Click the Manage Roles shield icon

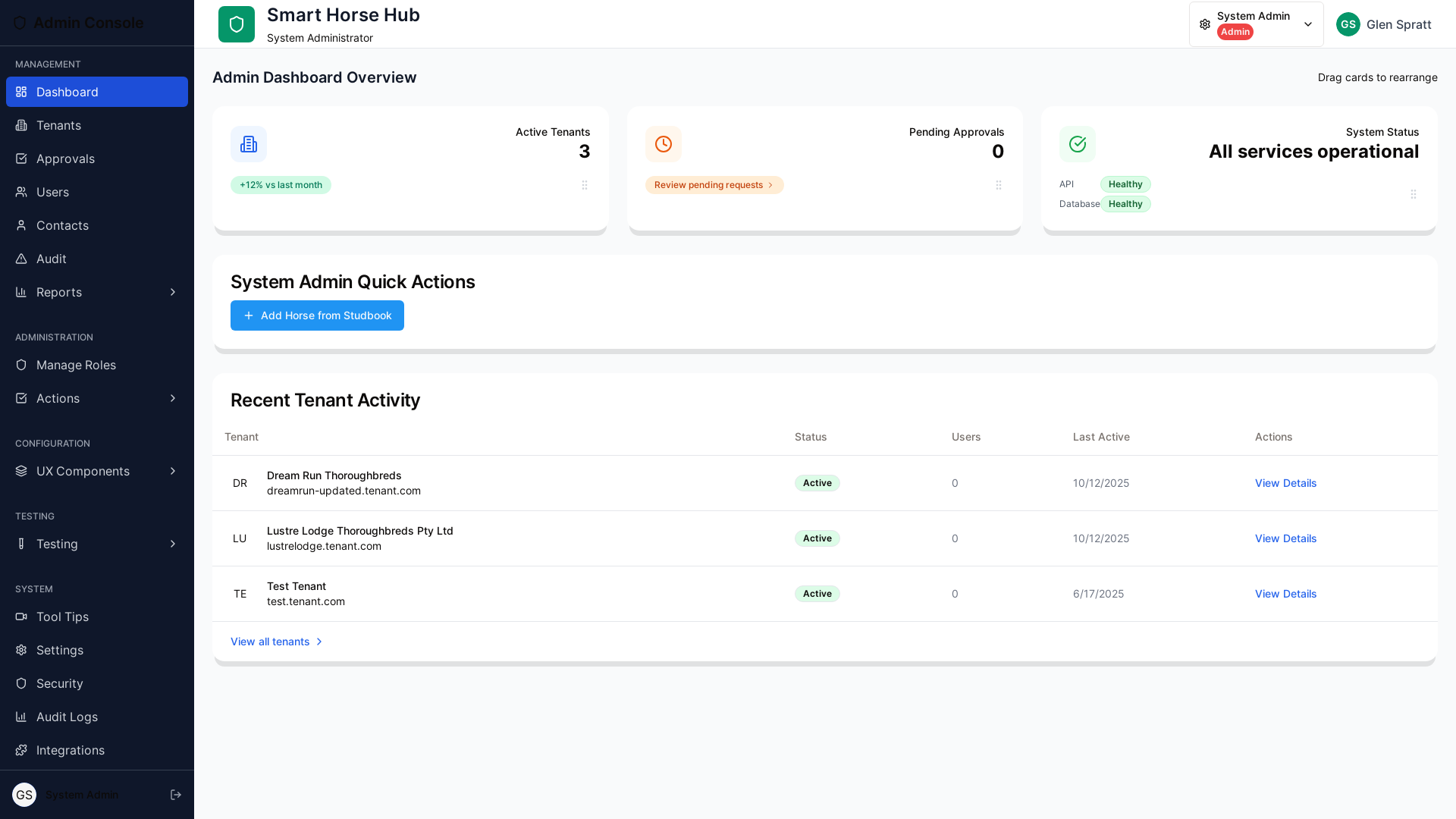point(21,365)
